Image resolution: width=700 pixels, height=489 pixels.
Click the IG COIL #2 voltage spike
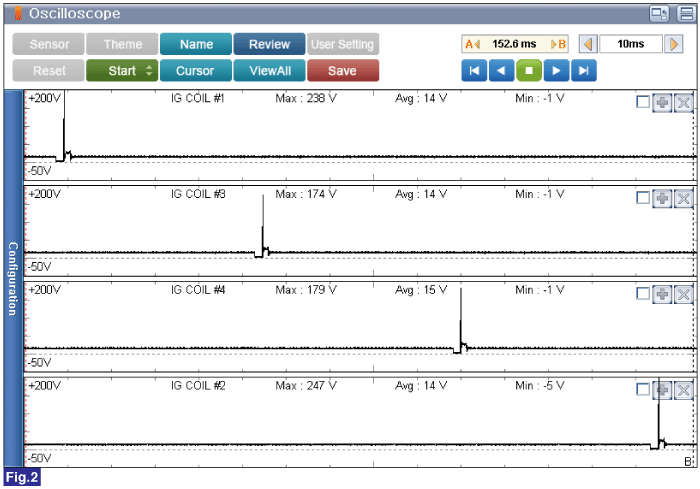[x=658, y=413]
